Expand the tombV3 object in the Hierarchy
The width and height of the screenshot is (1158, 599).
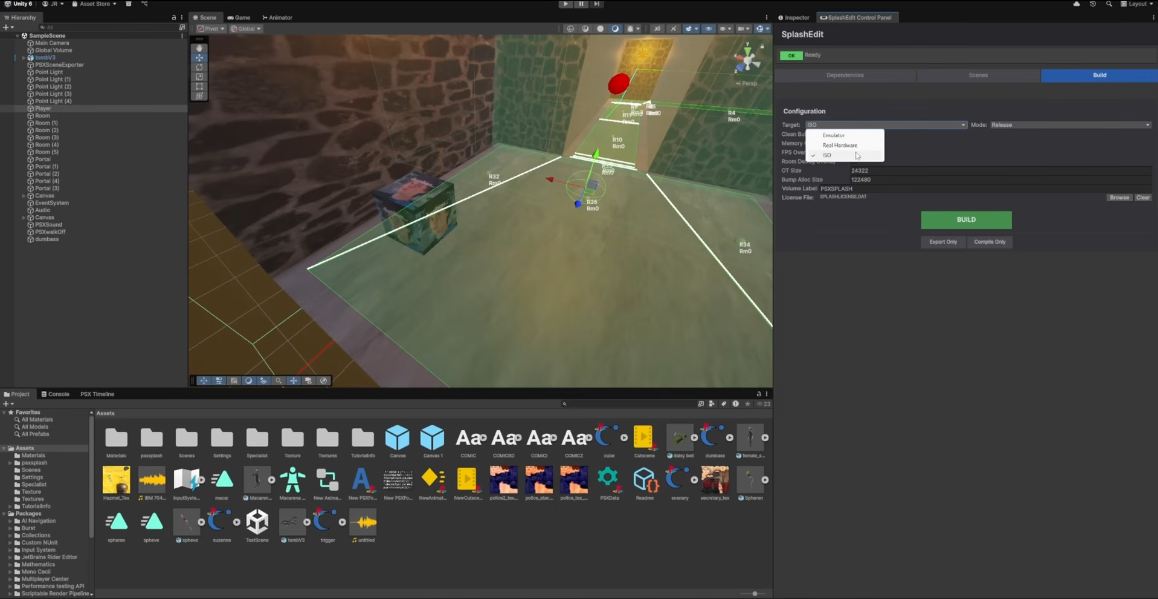(x=23, y=58)
